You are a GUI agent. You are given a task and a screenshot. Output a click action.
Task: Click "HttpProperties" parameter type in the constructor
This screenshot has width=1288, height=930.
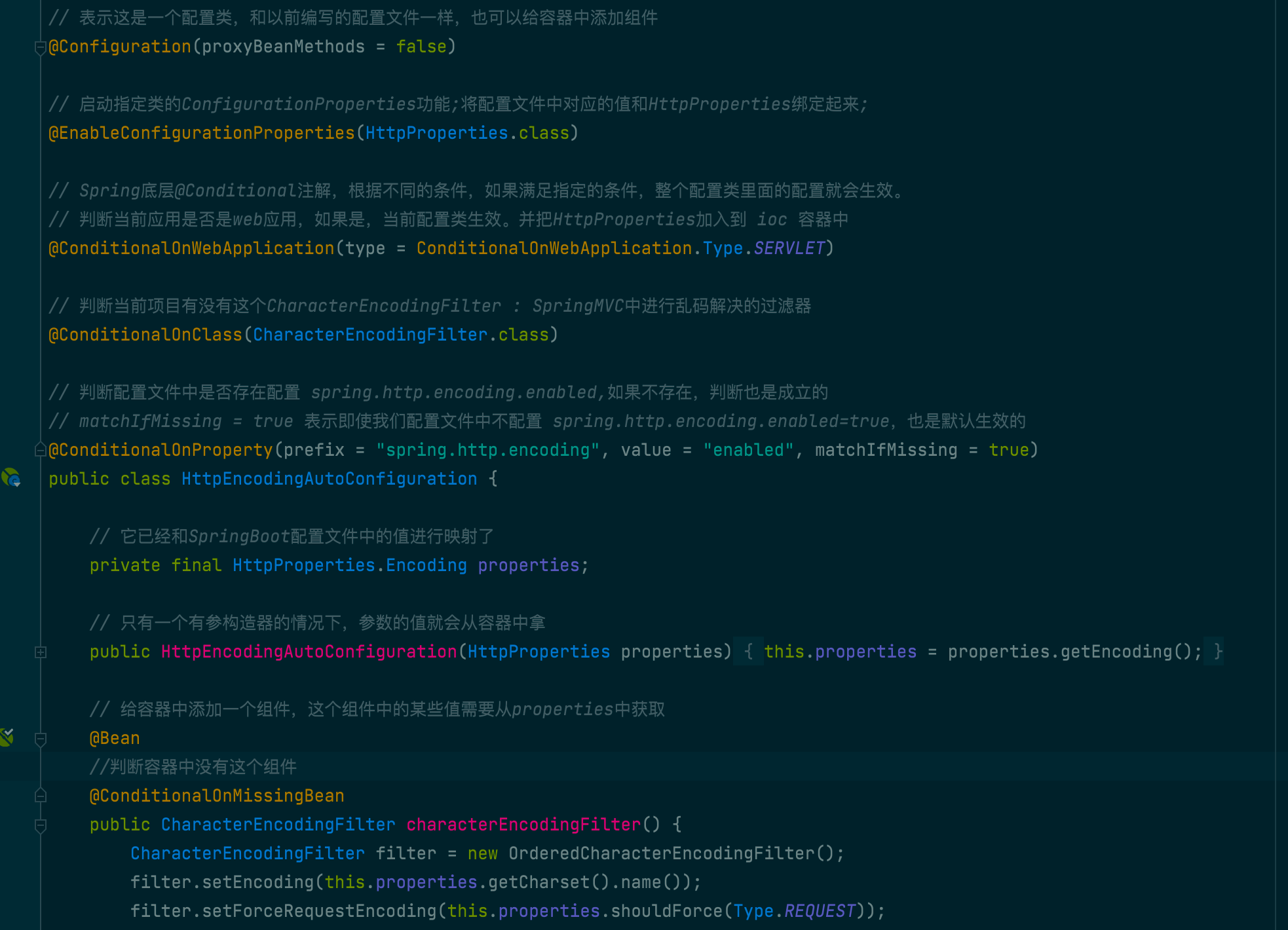[539, 652]
